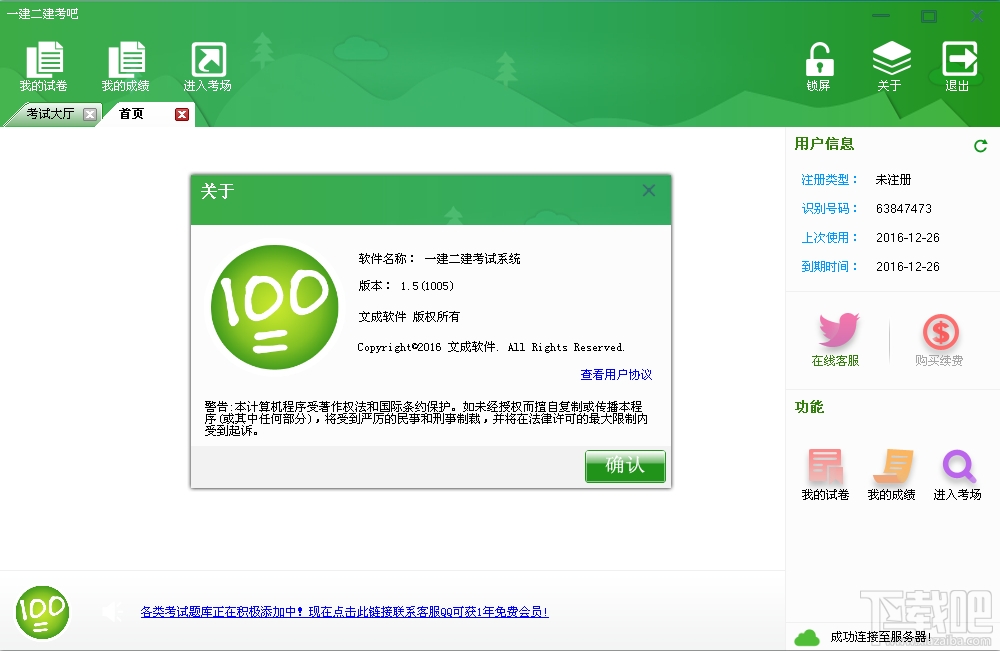The image size is (1000, 651).
Task: Close the 关于 dialog with X
Action: point(649,191)
